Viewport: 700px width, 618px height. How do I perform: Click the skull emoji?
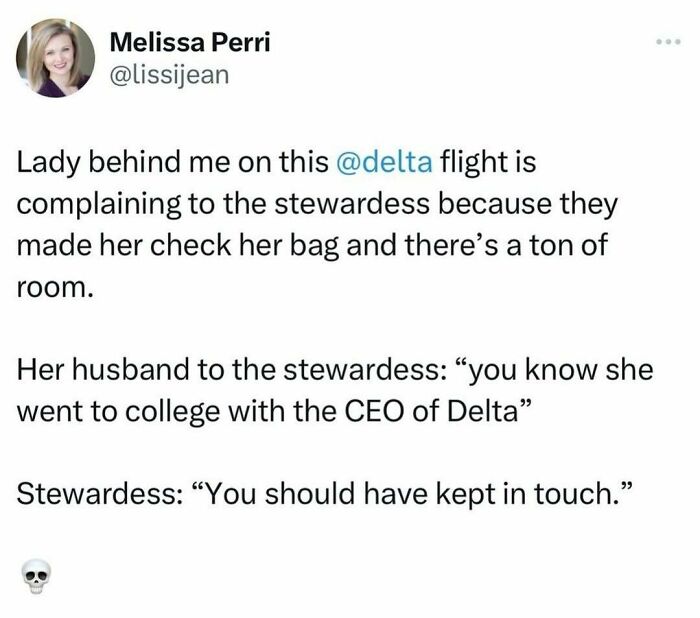point(34,575)
